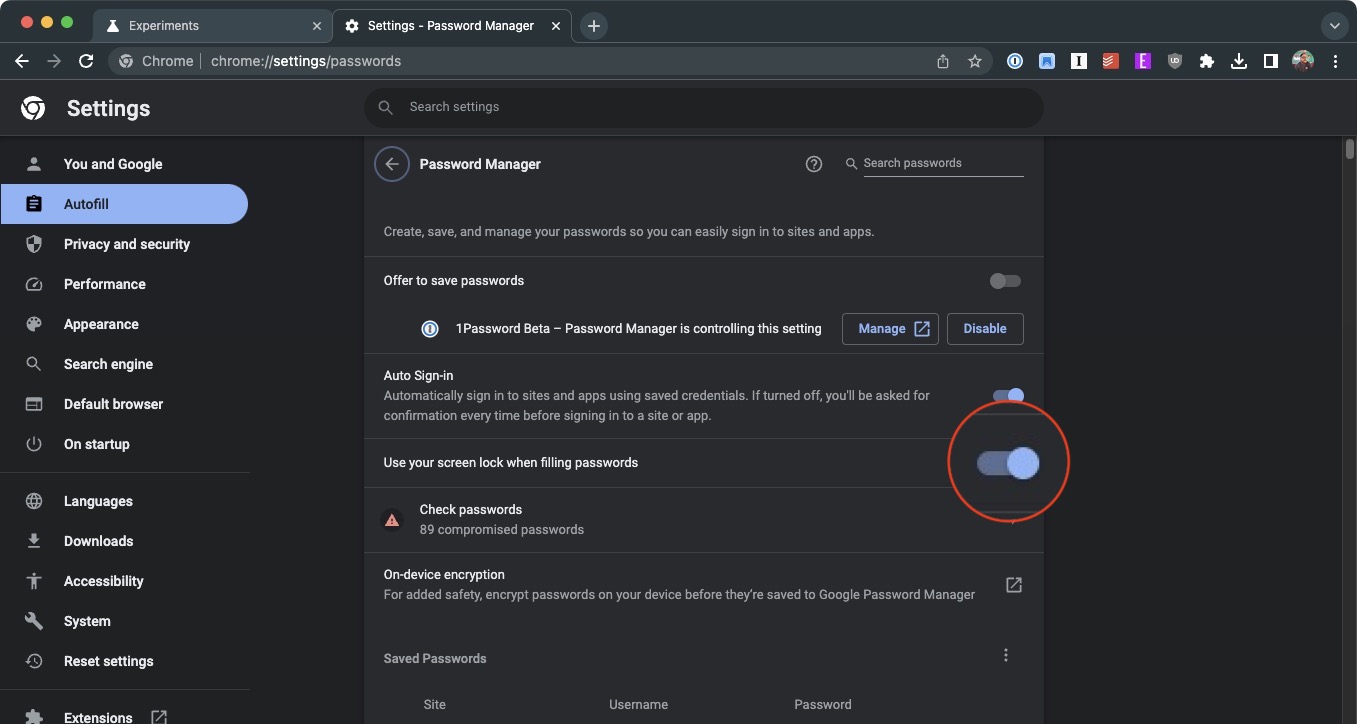Click the Search passwords field
This screenshot has width=1357, height=724.
click(x=943, y=163)
